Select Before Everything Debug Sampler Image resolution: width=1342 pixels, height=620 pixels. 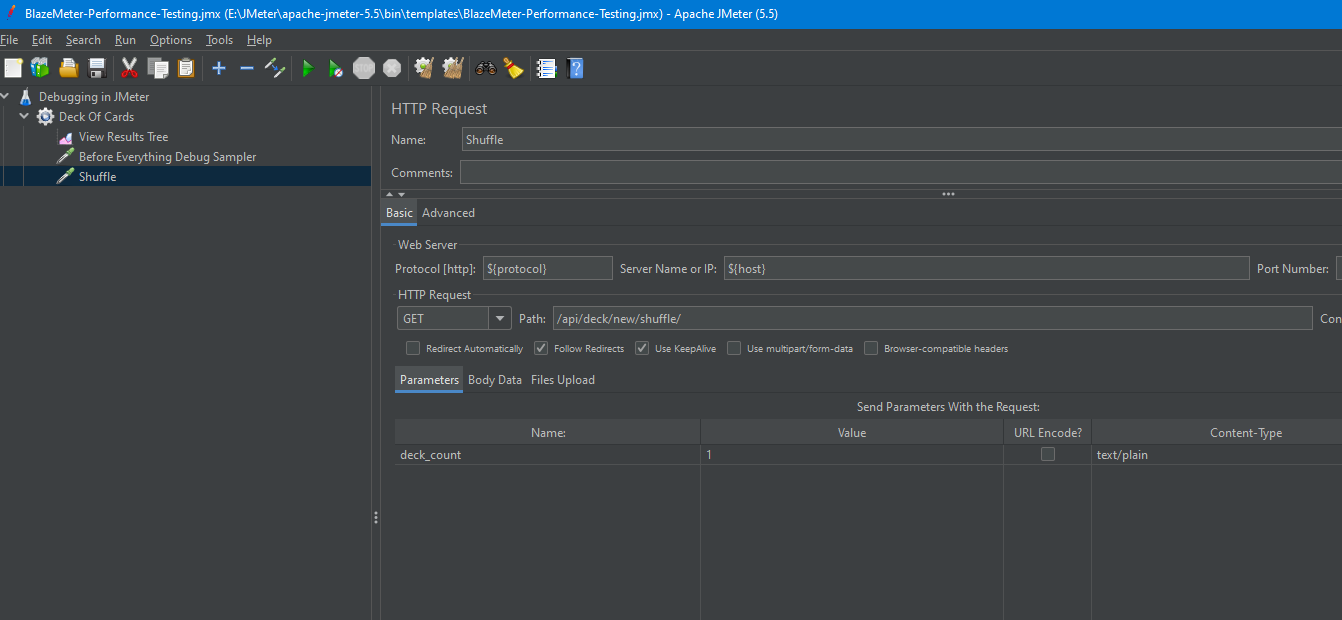pos(167,157)
